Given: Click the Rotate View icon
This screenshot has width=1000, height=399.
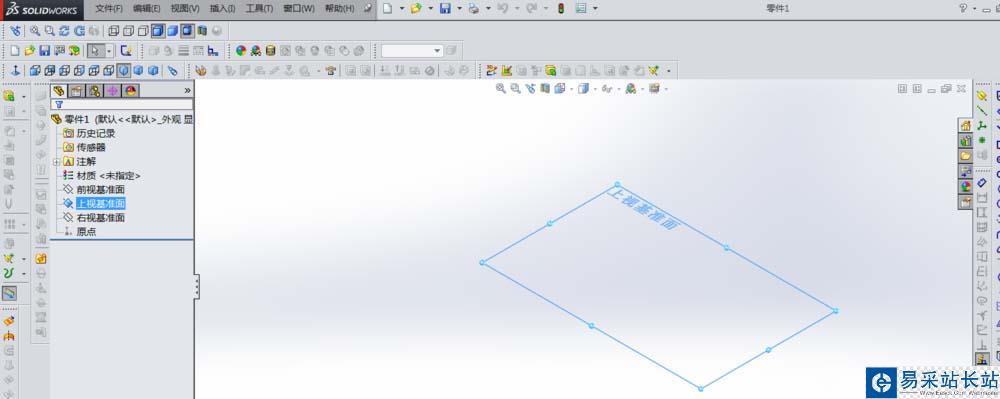Looking at the screenshot, I should pos(64,31).
